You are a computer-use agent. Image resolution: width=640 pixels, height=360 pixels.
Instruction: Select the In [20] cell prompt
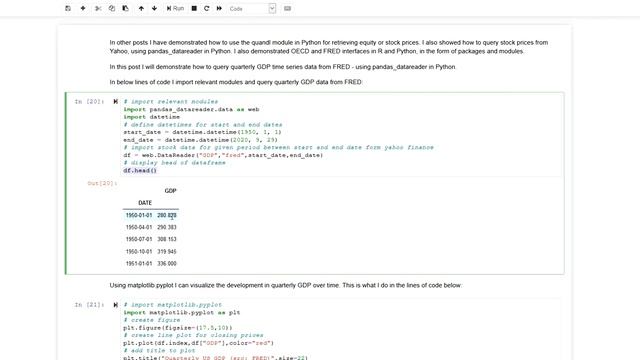pyautogui.click(x=89, y=101)
